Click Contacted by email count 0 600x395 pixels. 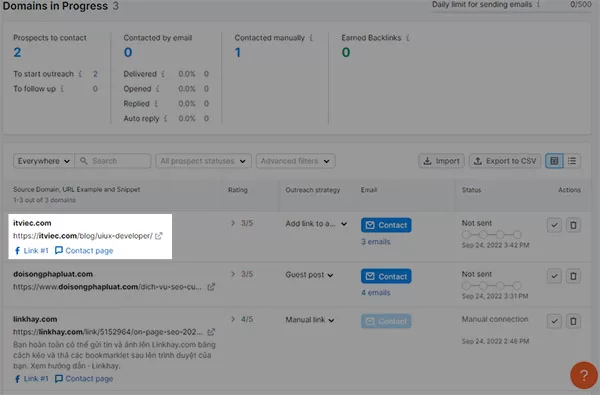pos(128,52)
